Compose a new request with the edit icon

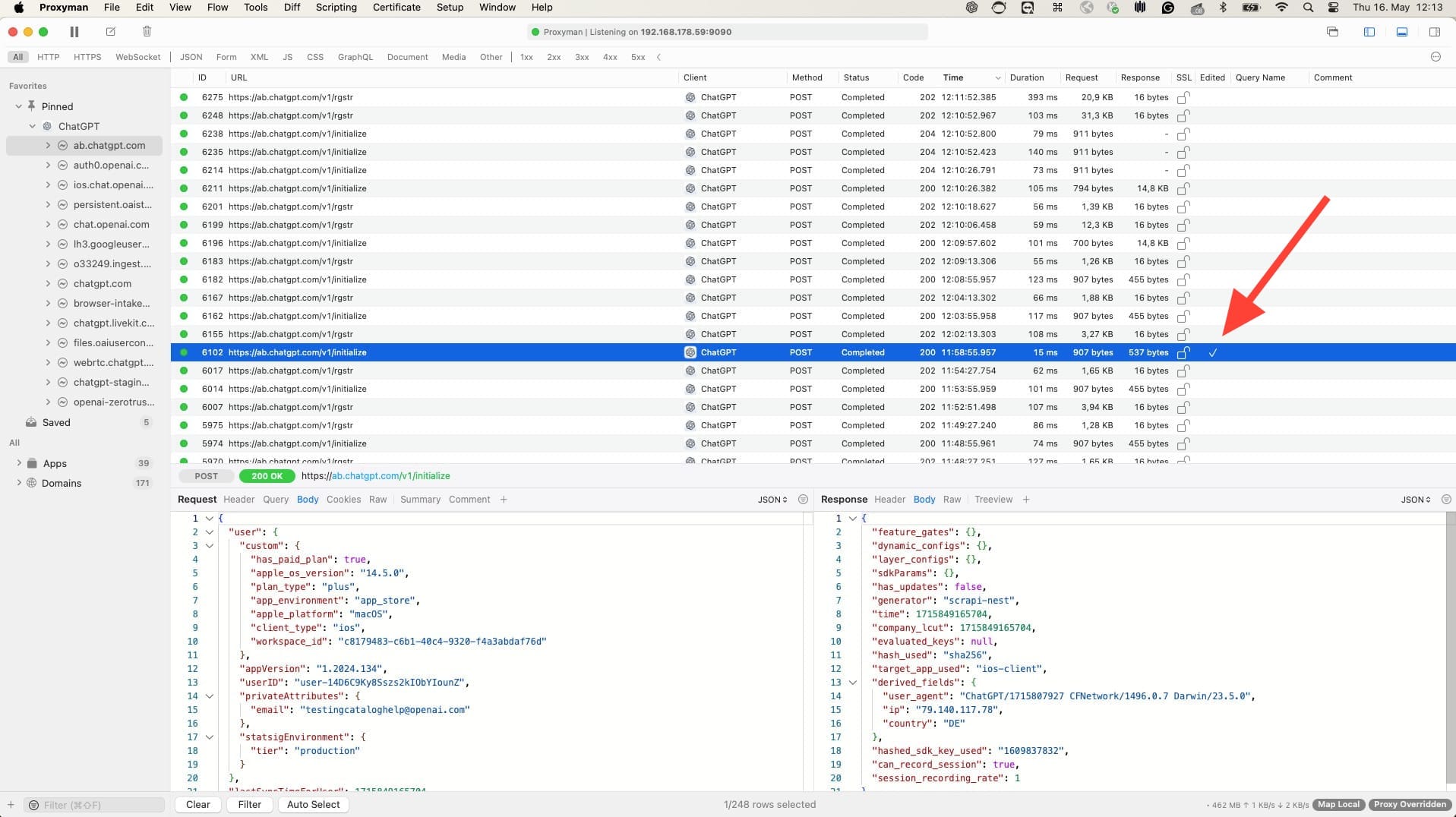tap(111, 32)
